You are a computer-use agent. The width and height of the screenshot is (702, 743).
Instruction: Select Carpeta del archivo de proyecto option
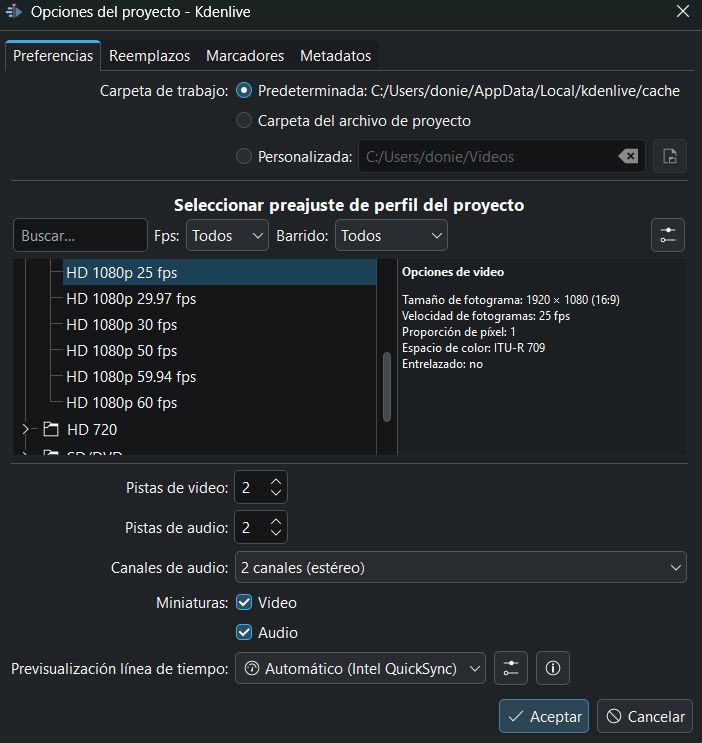pos(244,120)
